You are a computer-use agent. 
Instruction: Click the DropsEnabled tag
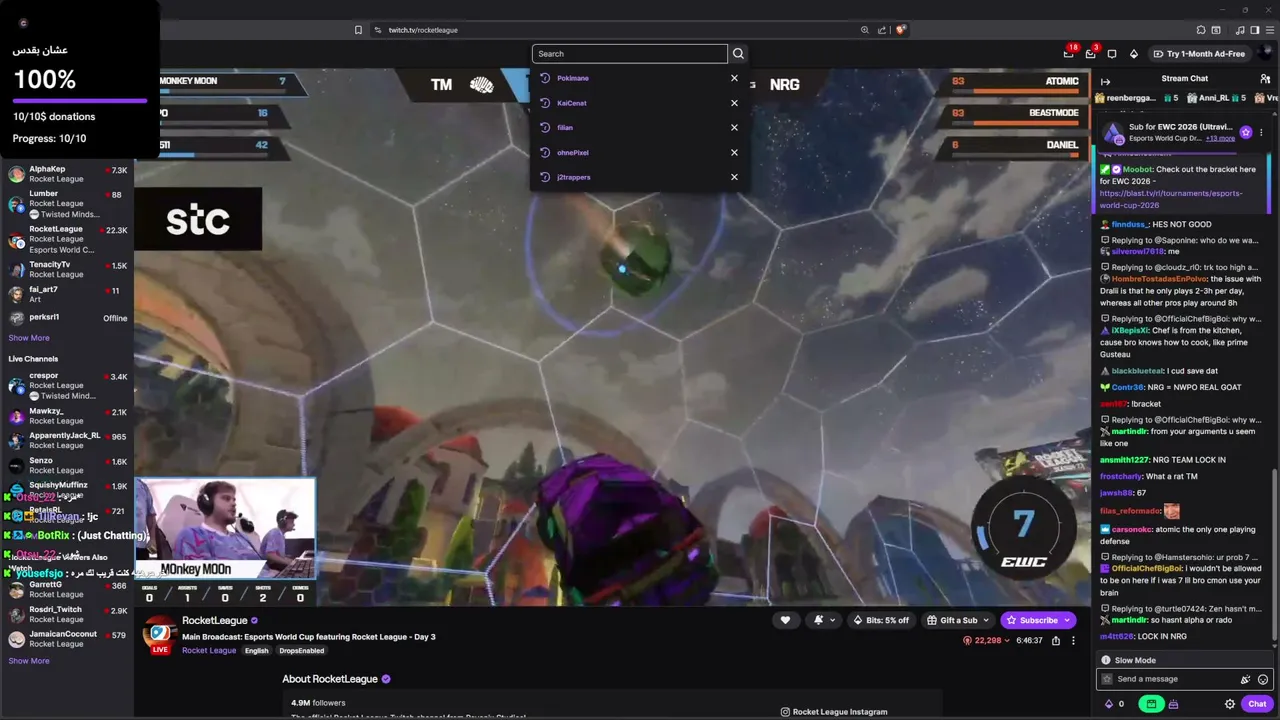(301, 651)
